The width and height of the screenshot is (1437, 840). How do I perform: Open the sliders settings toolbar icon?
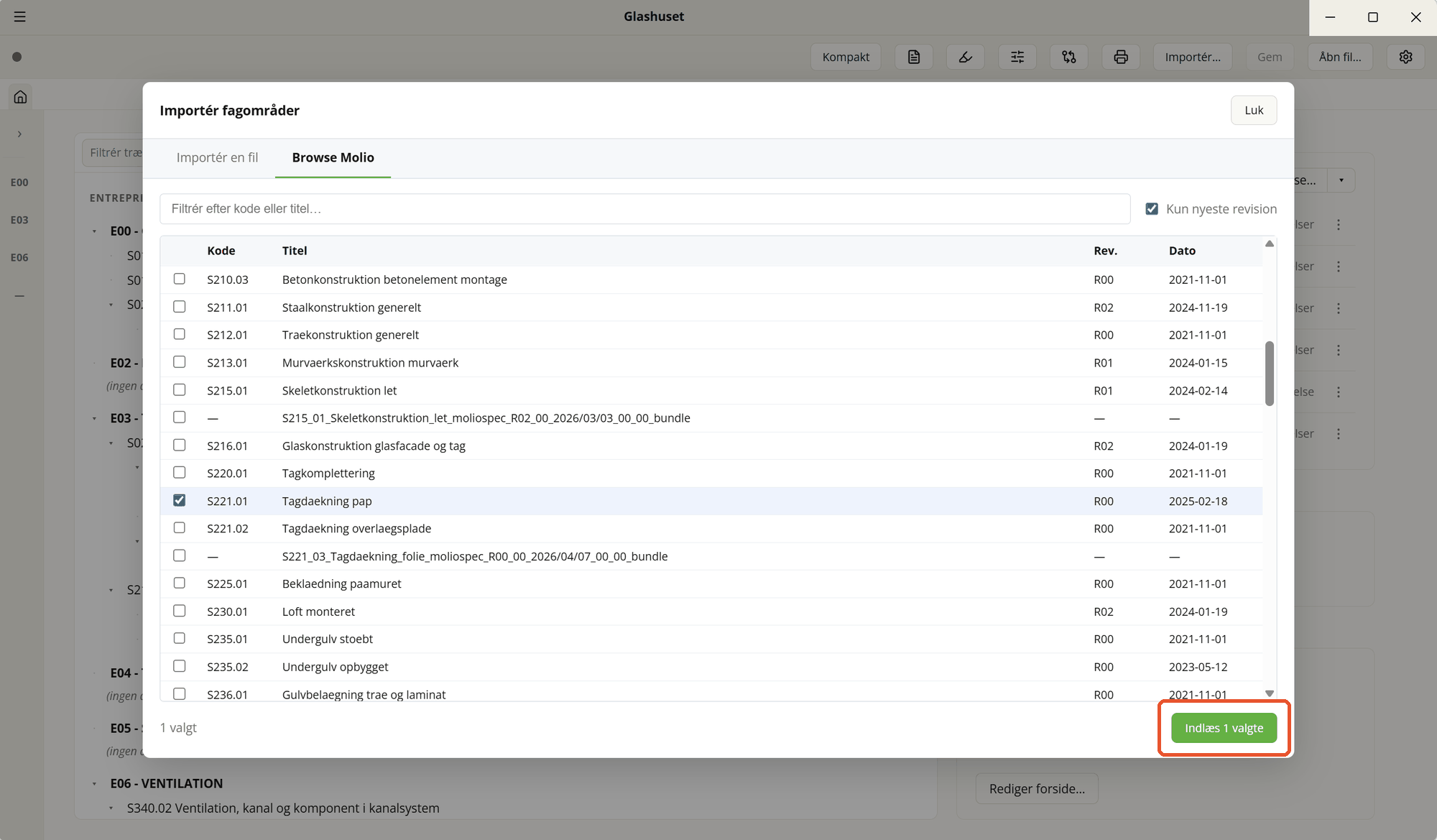(1017, 57)
